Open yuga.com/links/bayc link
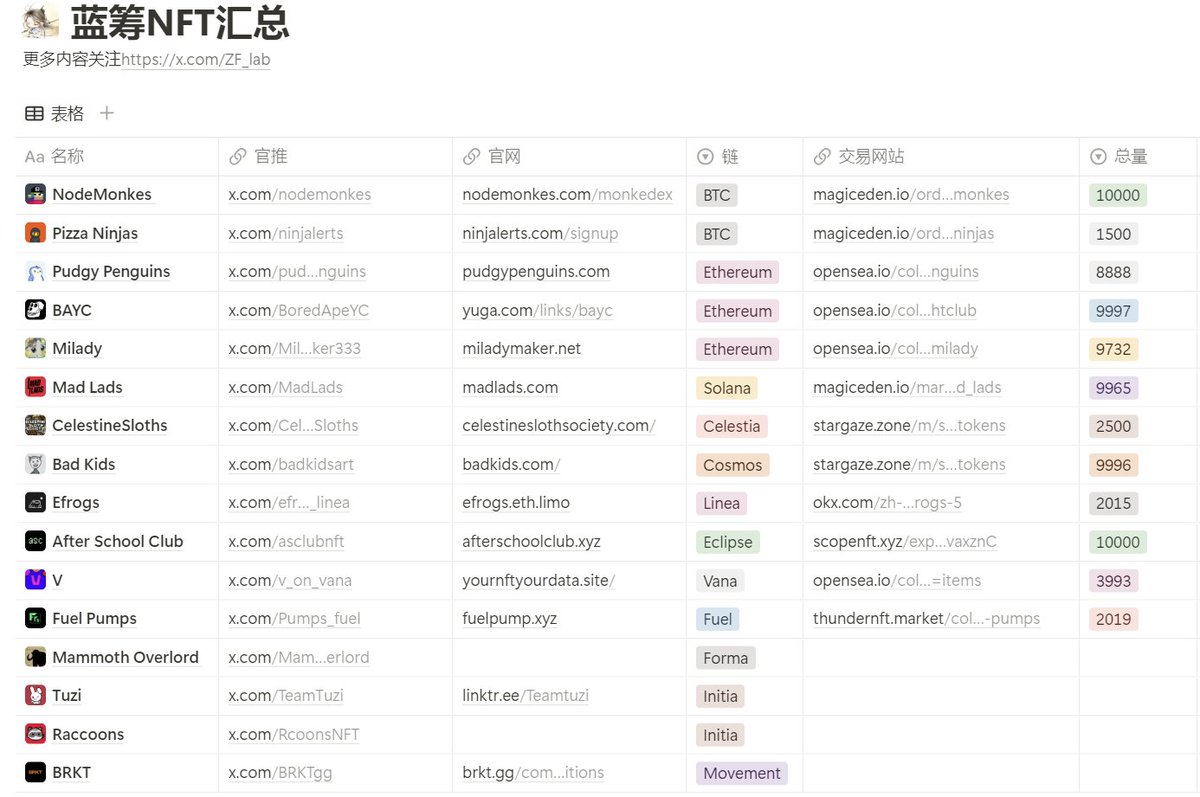 (x=537, y=310)
